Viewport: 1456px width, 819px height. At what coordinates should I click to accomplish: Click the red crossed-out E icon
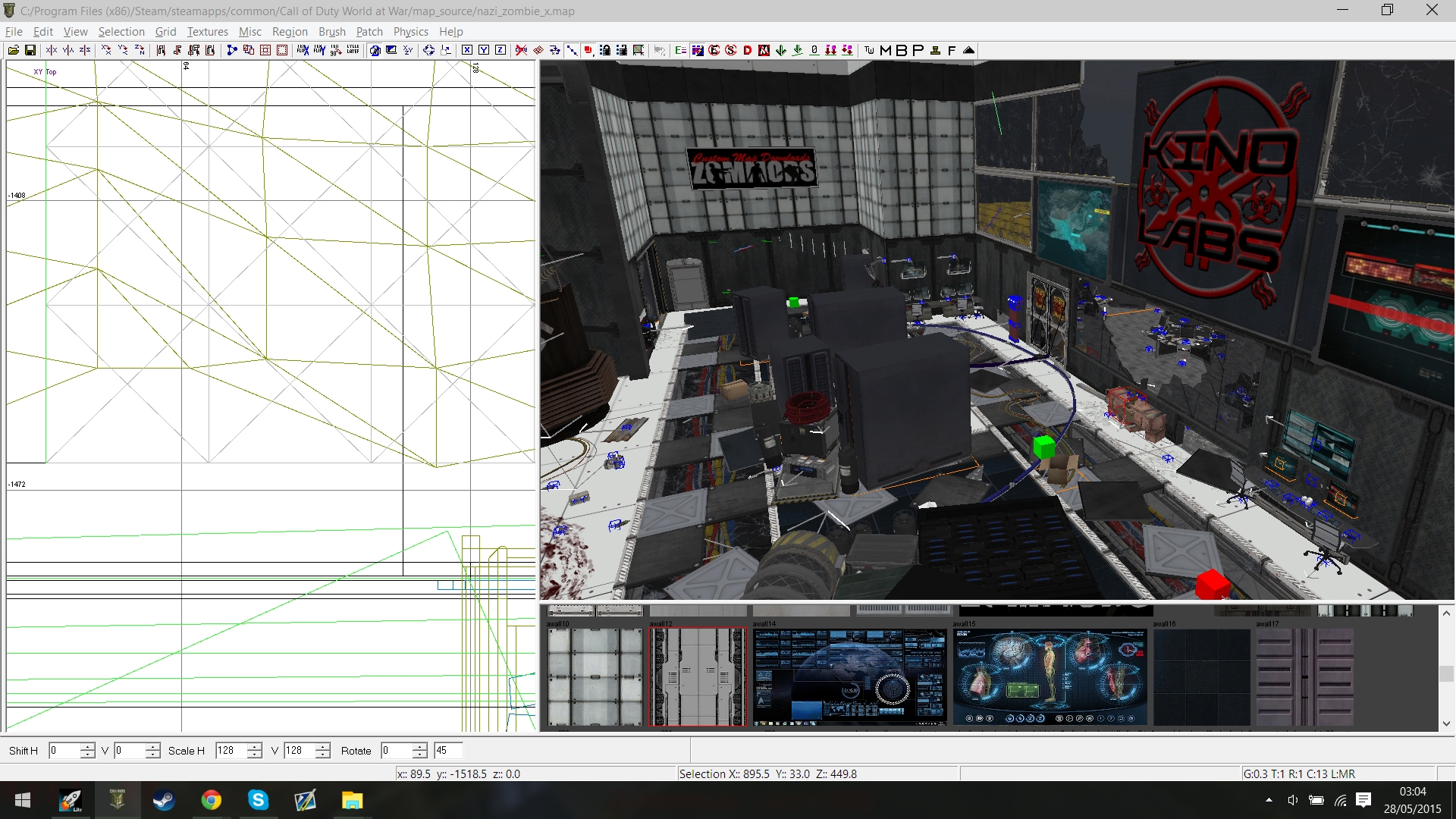point(714,50)
